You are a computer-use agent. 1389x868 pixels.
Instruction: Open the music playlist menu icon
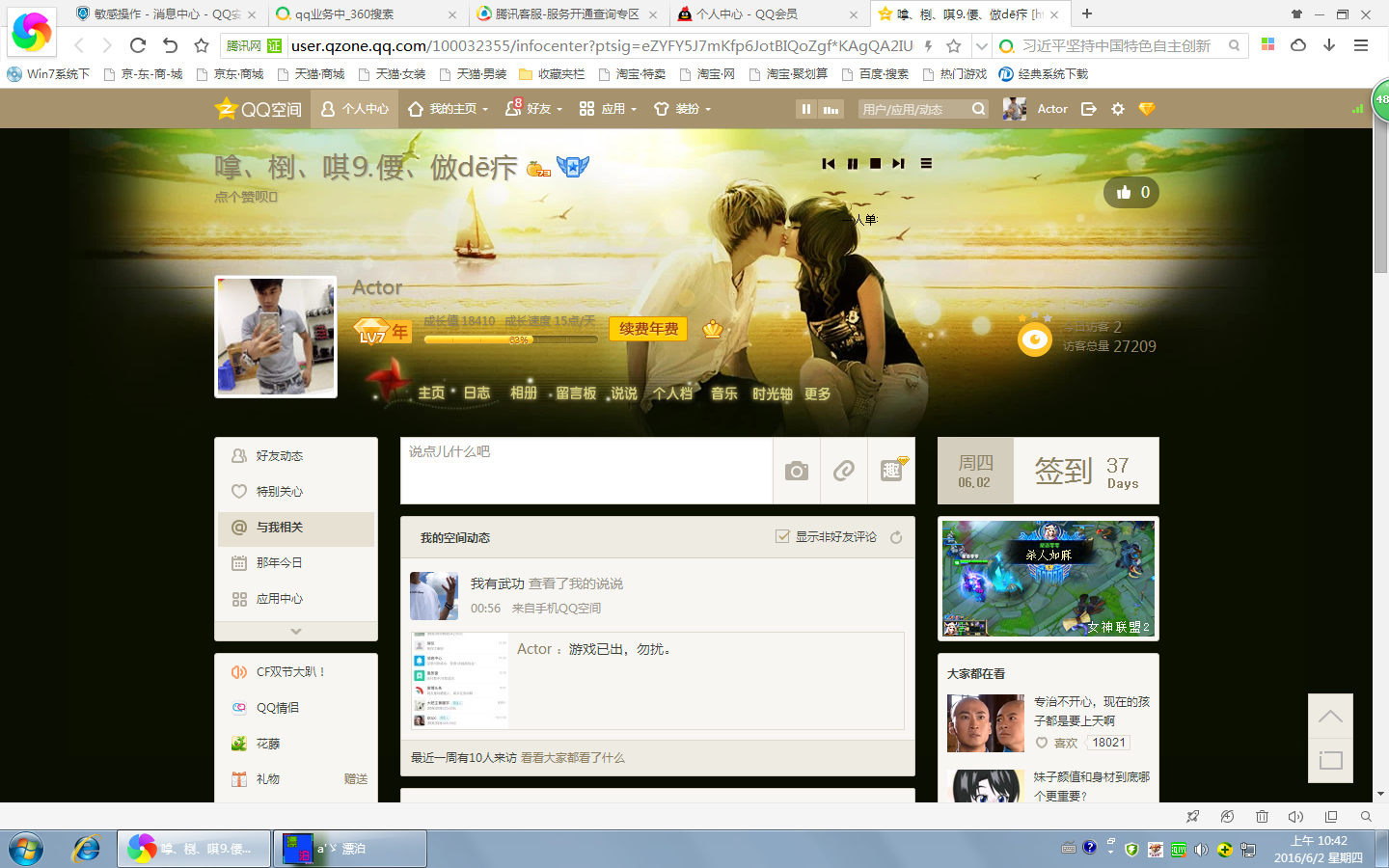(926, 164)
